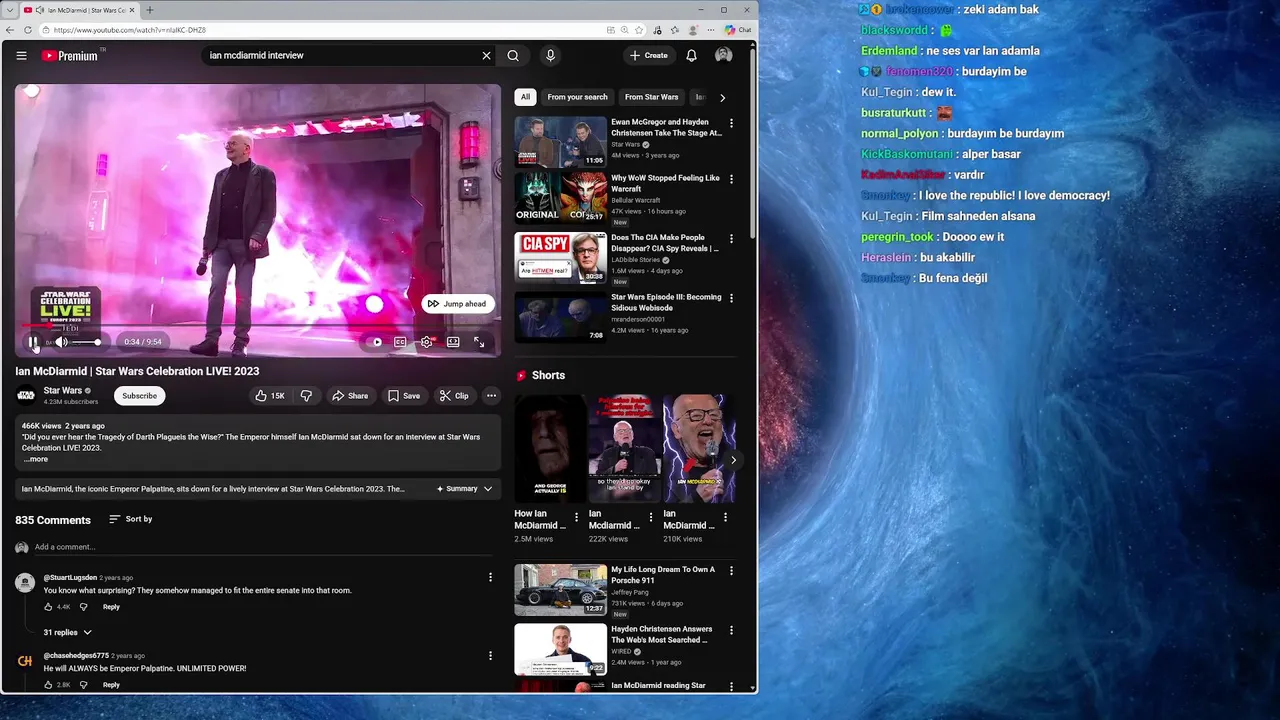This screenshot has height=720, width=1280.
Task: Open the player settings gear
Action: point(426,342)
